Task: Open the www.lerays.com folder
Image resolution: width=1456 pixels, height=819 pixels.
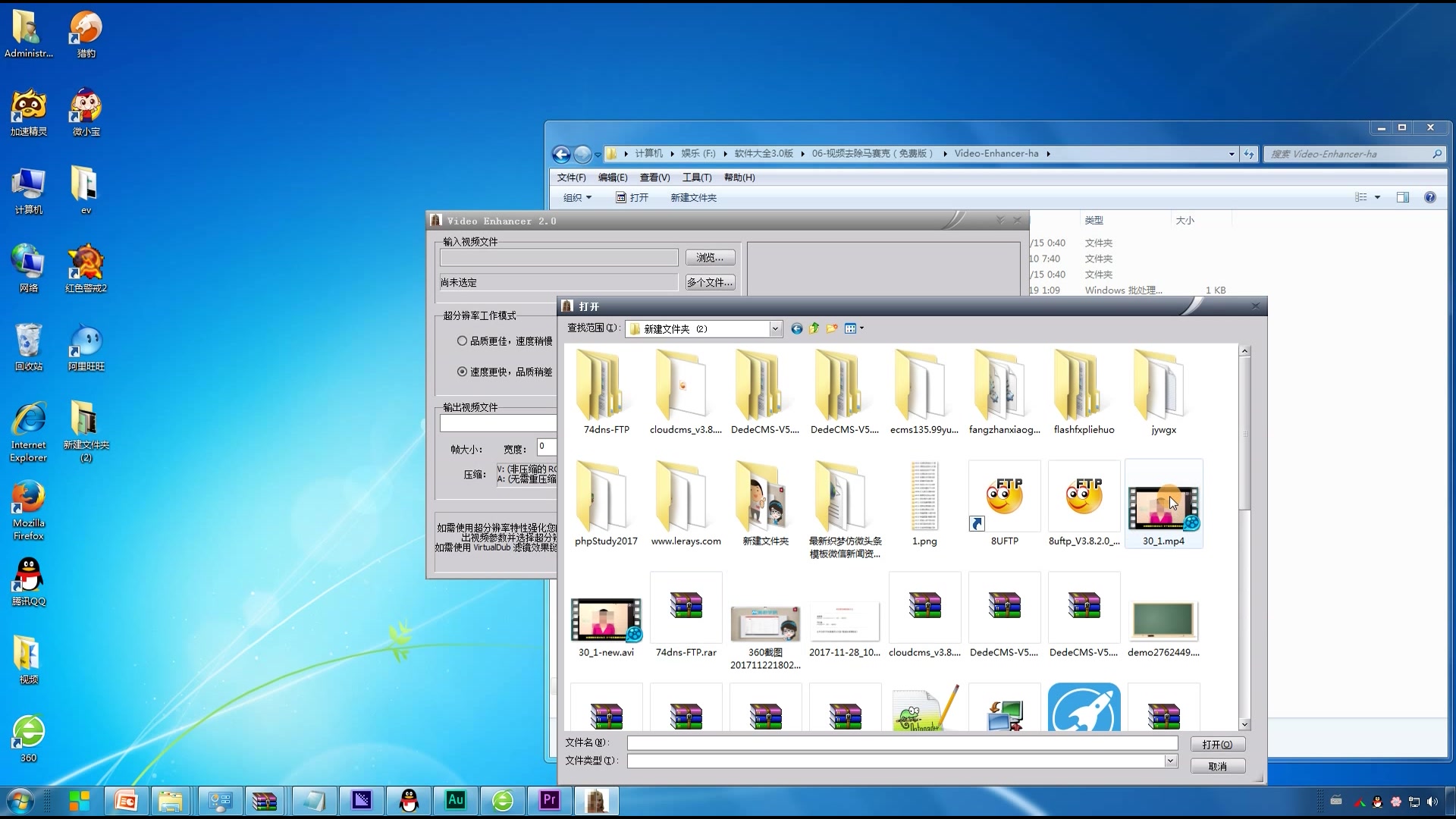Action: pos(686,504)
